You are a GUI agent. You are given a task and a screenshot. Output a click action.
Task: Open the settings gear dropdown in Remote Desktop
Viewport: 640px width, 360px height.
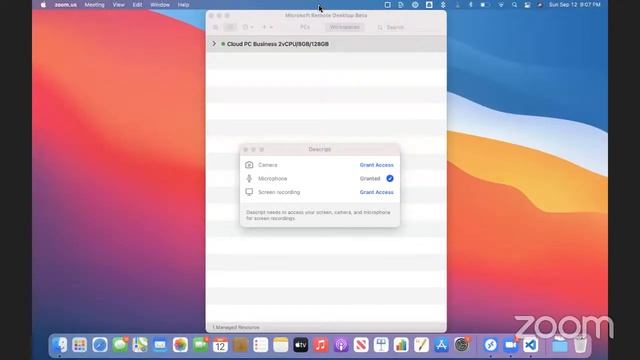(x=248, y=27)
